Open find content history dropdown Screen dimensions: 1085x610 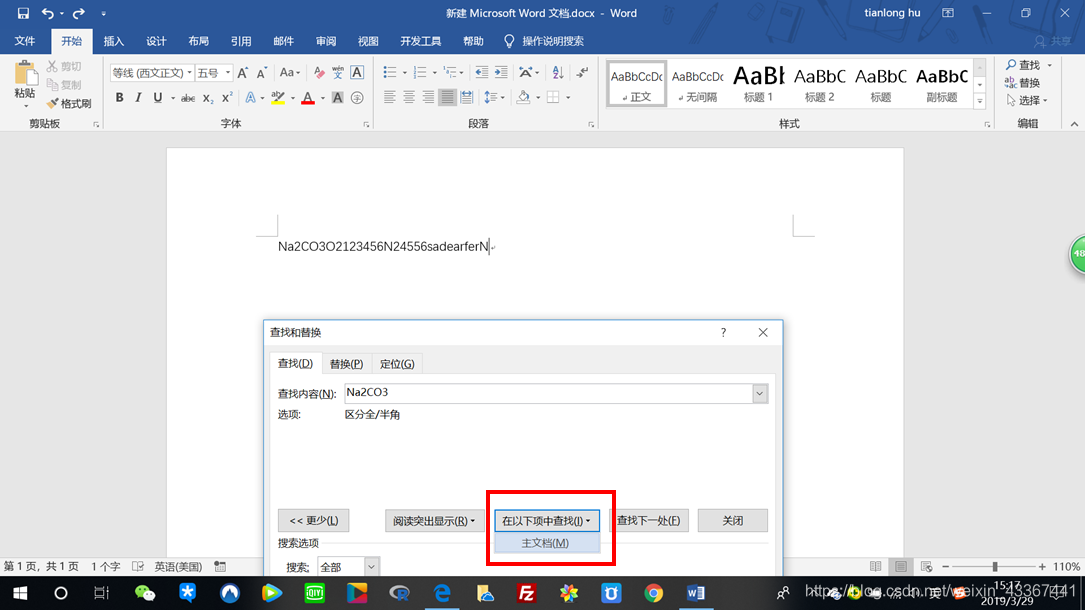pyautogui.click(x=760, y=394)
